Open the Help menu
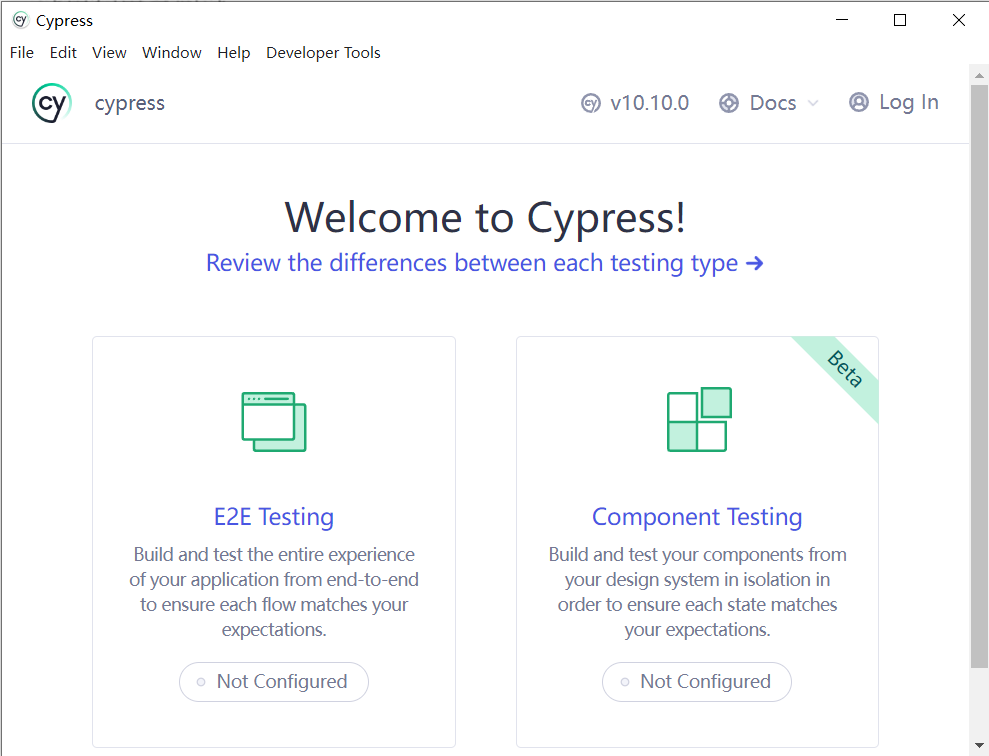The width and height of the screenshot is (989, 756). point(233,52)
